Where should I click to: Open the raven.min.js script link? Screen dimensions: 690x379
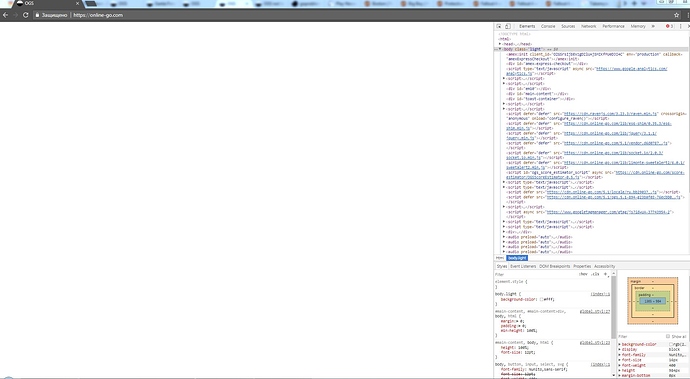tap(610, 114)
